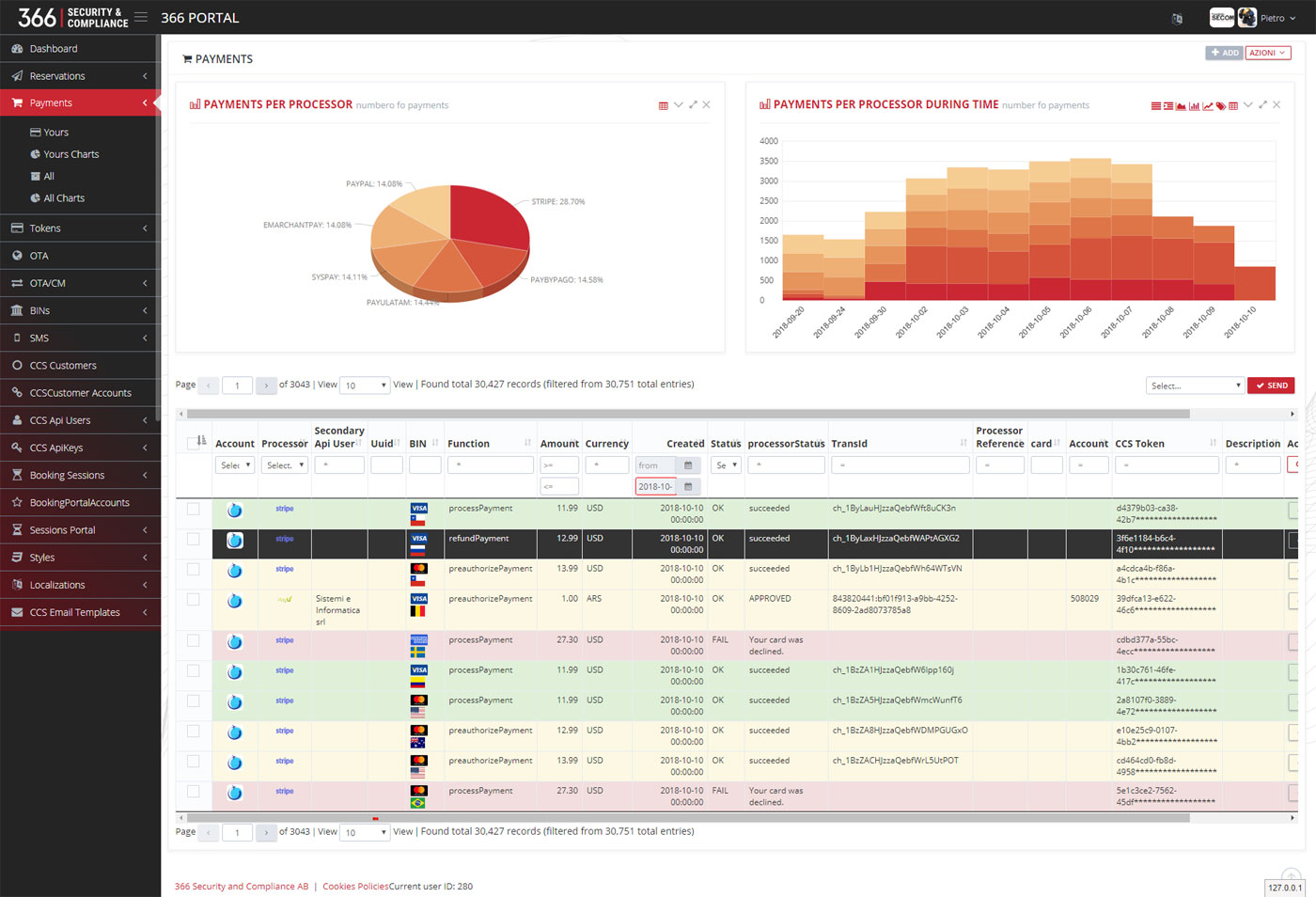The width and height of the screenshot is (1316, 897).
Task: Click the tag icon on time chart toolbar
Action: (1221, 106)
